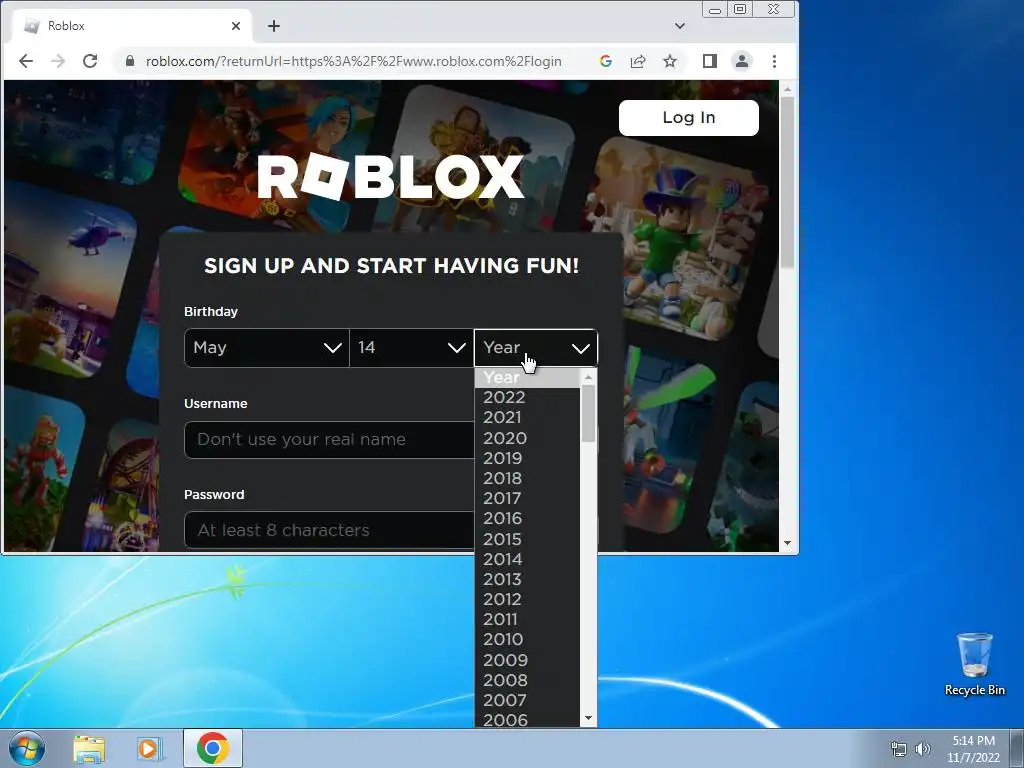The width and height of the screenshot is (1024, 768).
Task: Open a new tab with plus button
Action: (x=274, y=26)
